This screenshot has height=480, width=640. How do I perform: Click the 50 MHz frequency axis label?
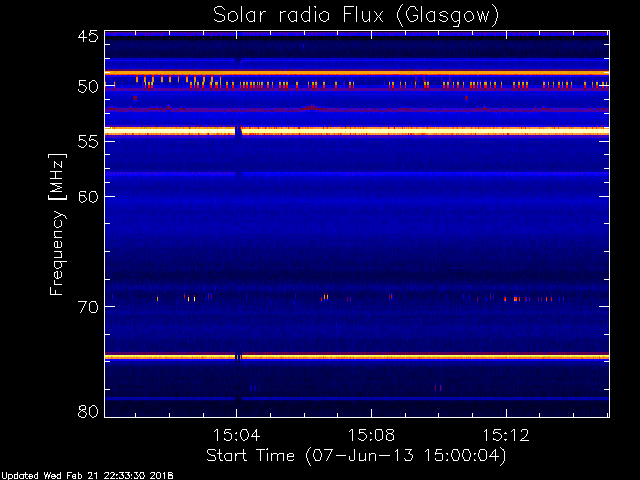88,87
